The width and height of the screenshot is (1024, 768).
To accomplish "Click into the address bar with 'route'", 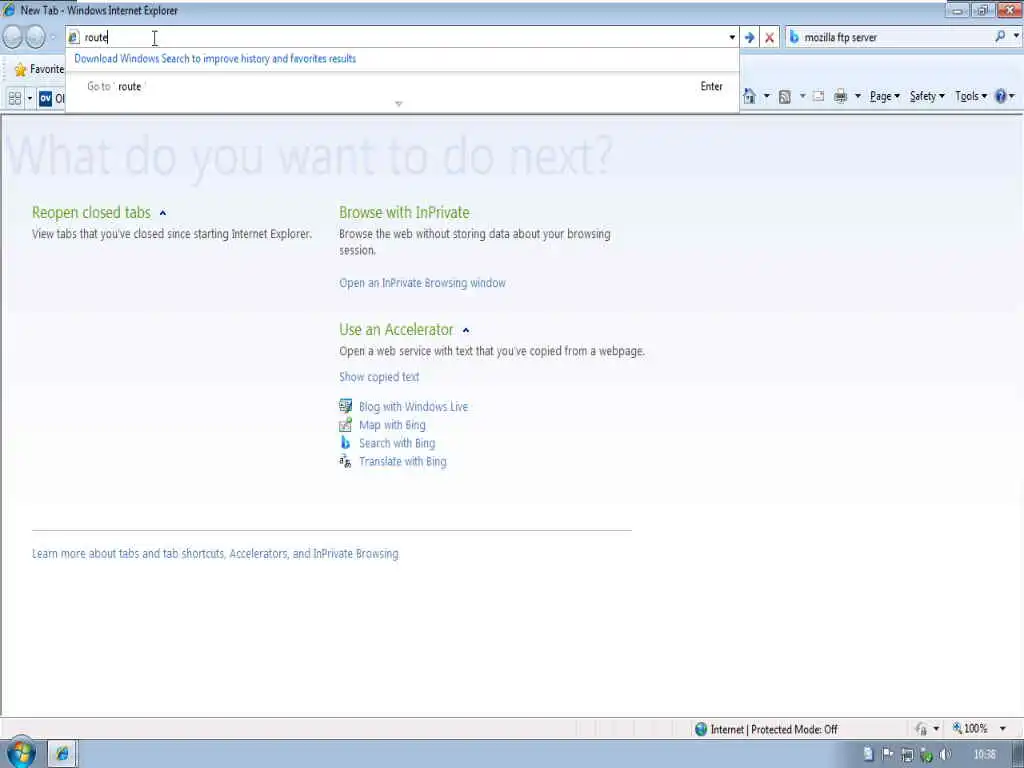I will coord(402,37).
